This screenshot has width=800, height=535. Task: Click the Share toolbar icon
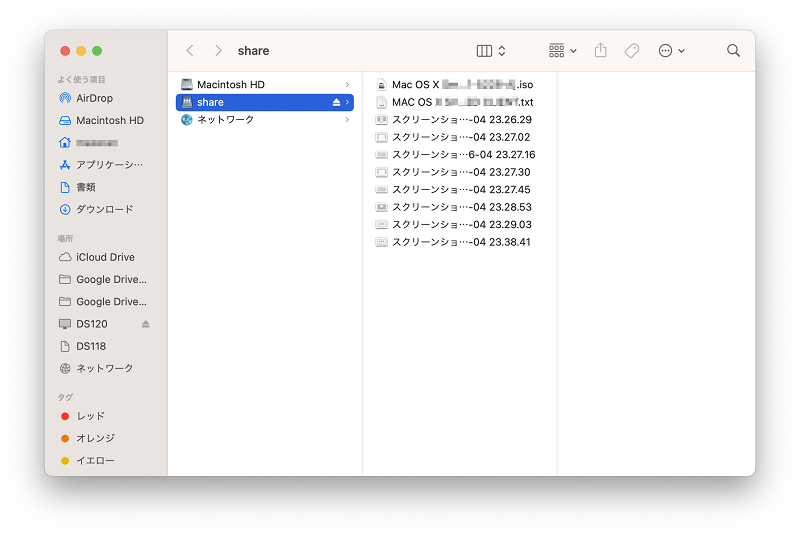[x=601, y=50]
